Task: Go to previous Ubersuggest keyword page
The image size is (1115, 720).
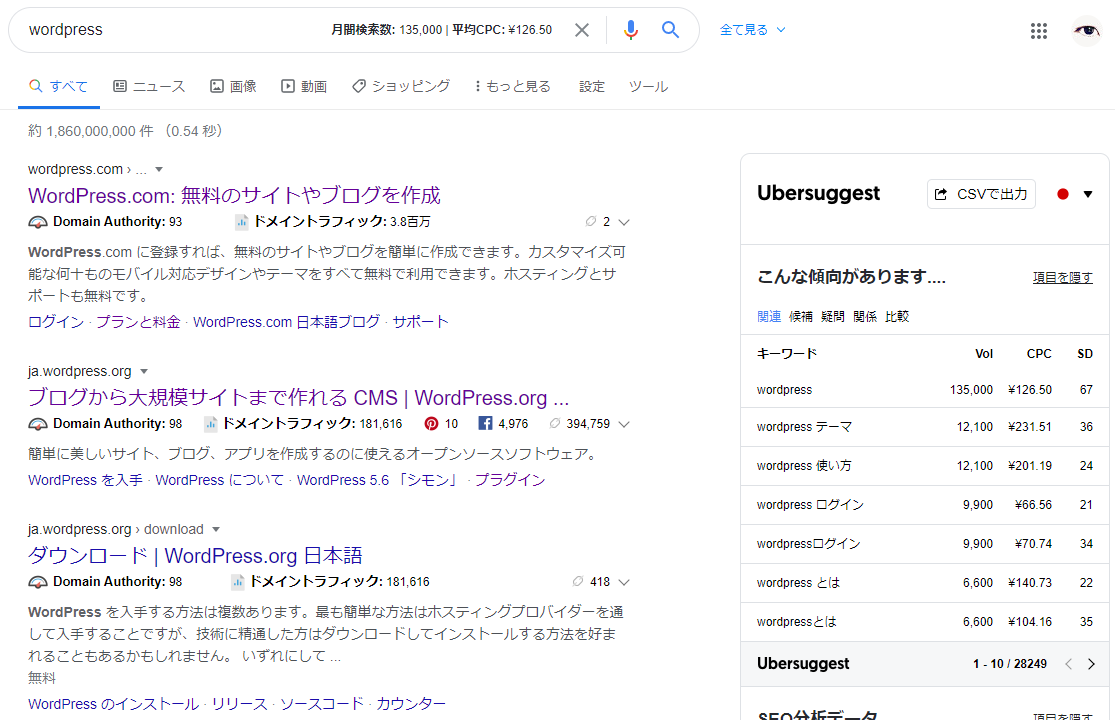Action: click(x=1068, y=664)
